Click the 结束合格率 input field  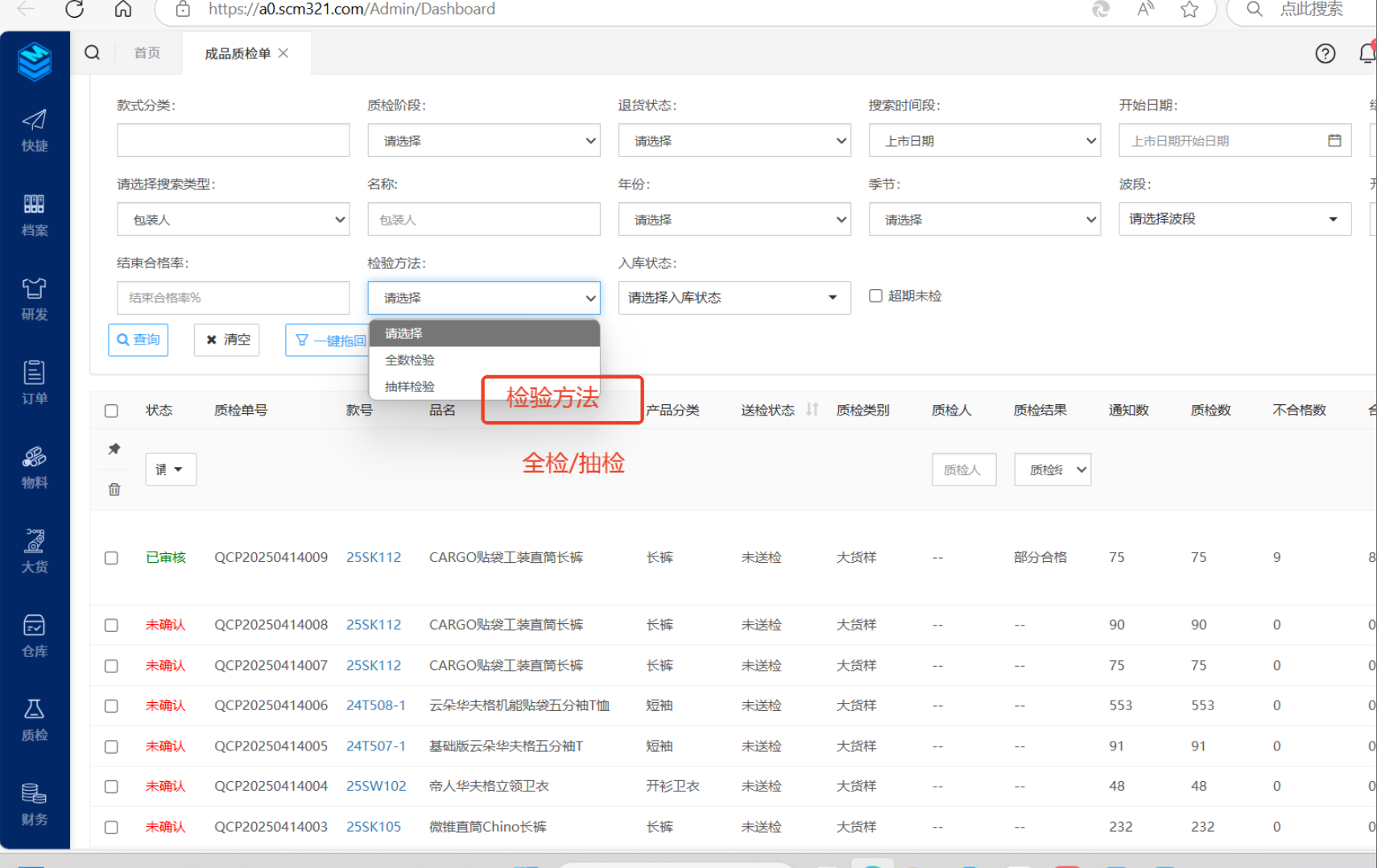233,298
